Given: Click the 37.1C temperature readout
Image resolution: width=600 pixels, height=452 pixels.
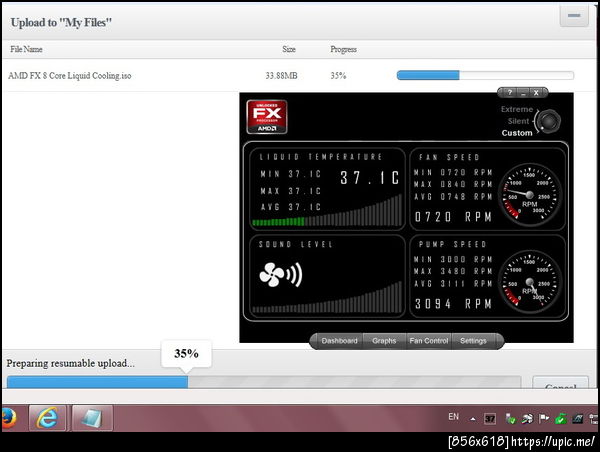Looking at the screenshot, I should click(x=370, y=178).
